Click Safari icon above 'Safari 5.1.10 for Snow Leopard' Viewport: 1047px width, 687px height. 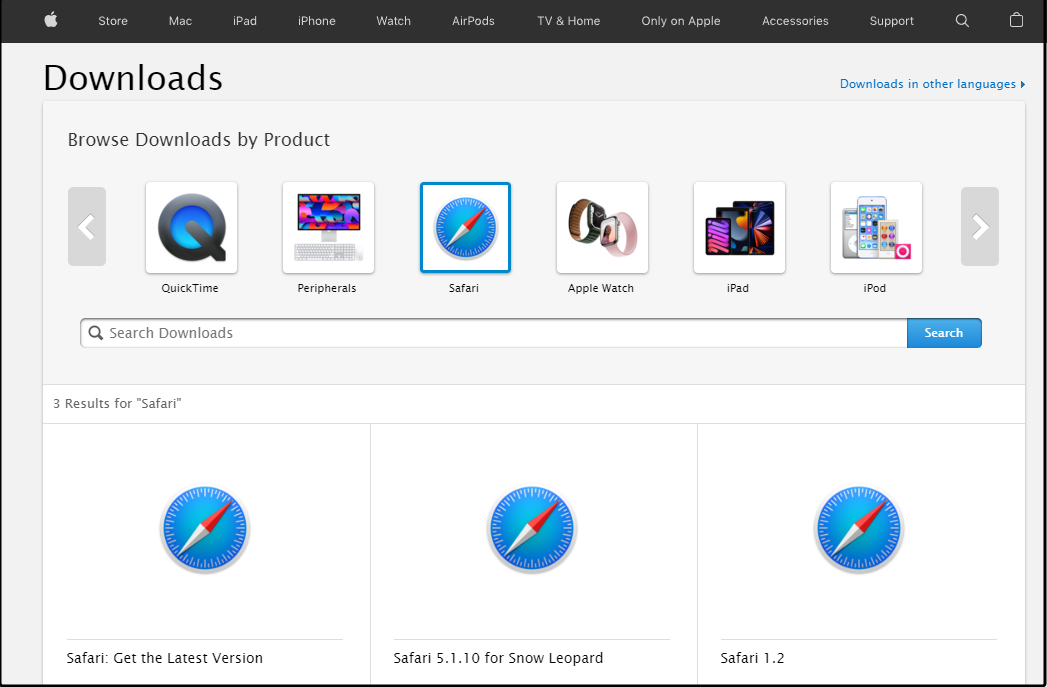pos(532,528)
